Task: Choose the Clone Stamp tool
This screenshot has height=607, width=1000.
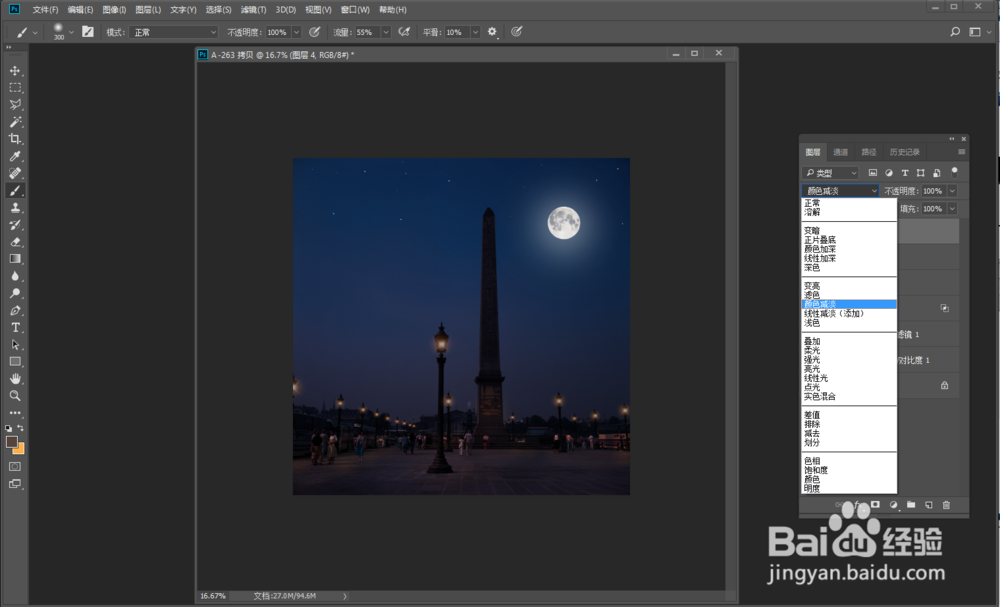Action: (15, 207)
